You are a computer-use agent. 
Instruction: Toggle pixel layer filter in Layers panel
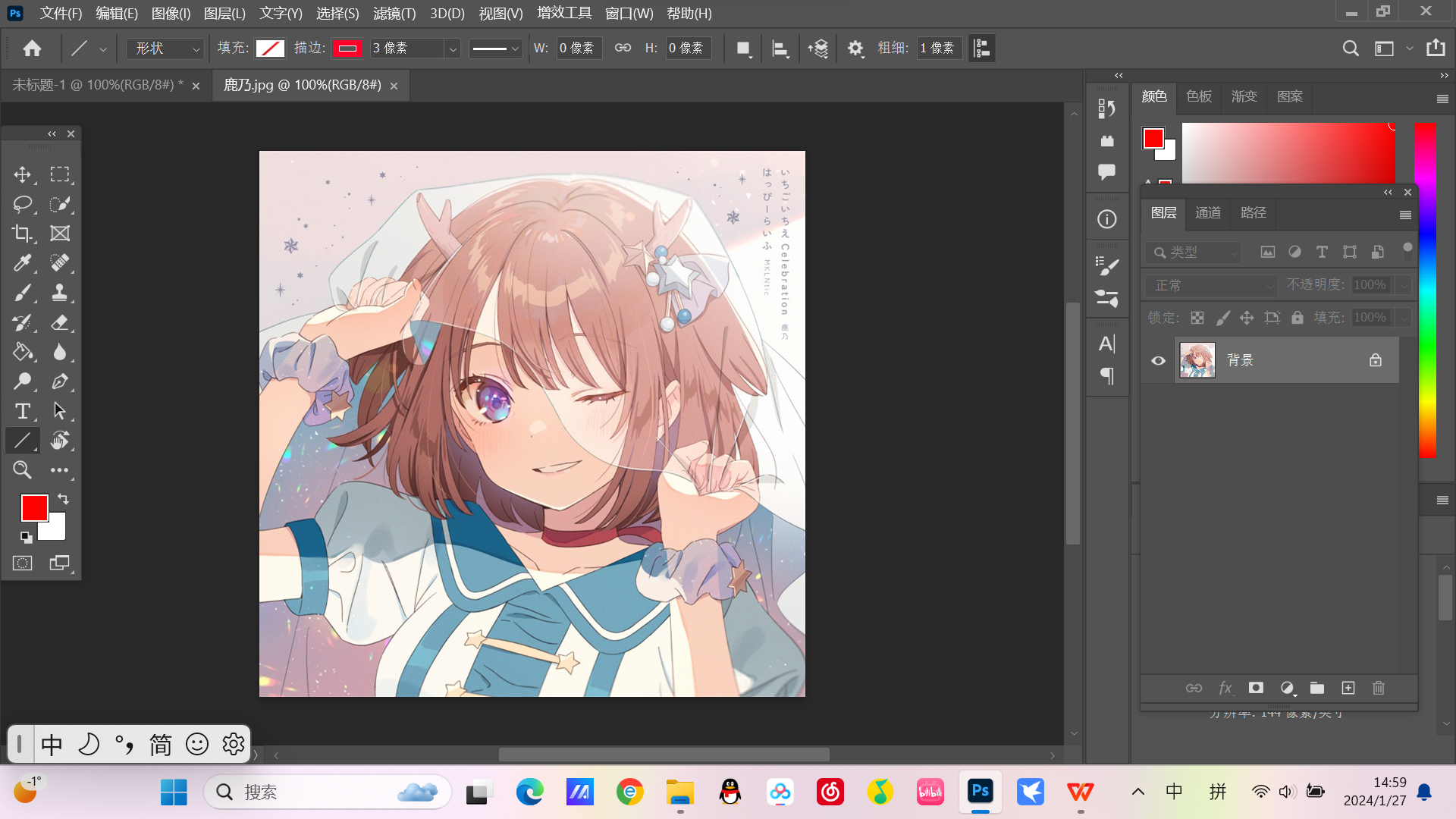point(1268,252)
